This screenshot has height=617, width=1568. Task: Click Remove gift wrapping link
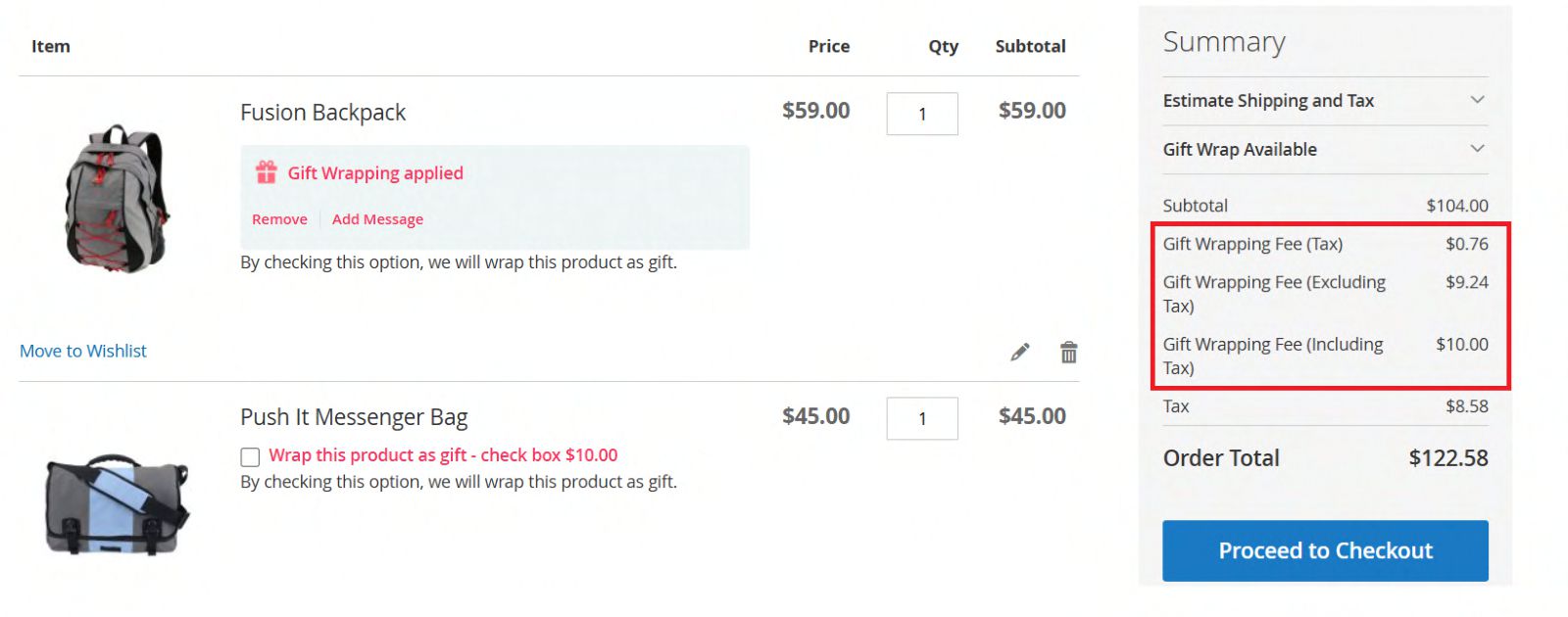coord(279,219)
